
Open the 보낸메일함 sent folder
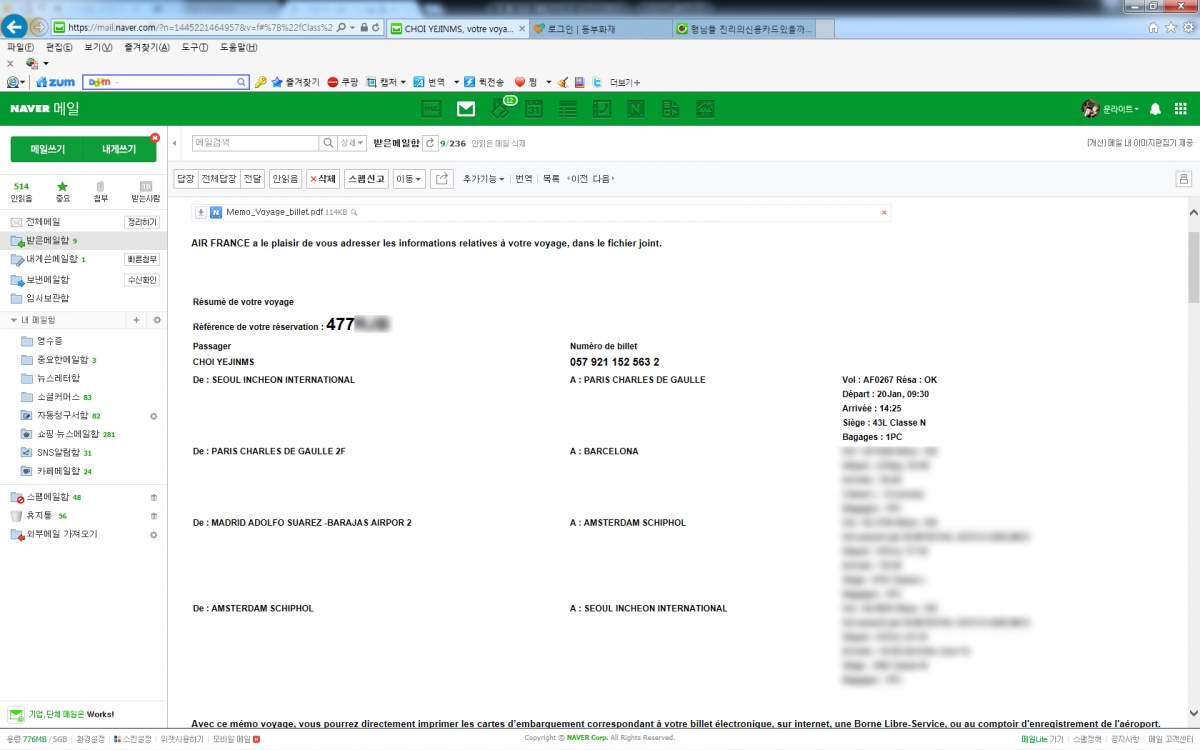[48, 280]
